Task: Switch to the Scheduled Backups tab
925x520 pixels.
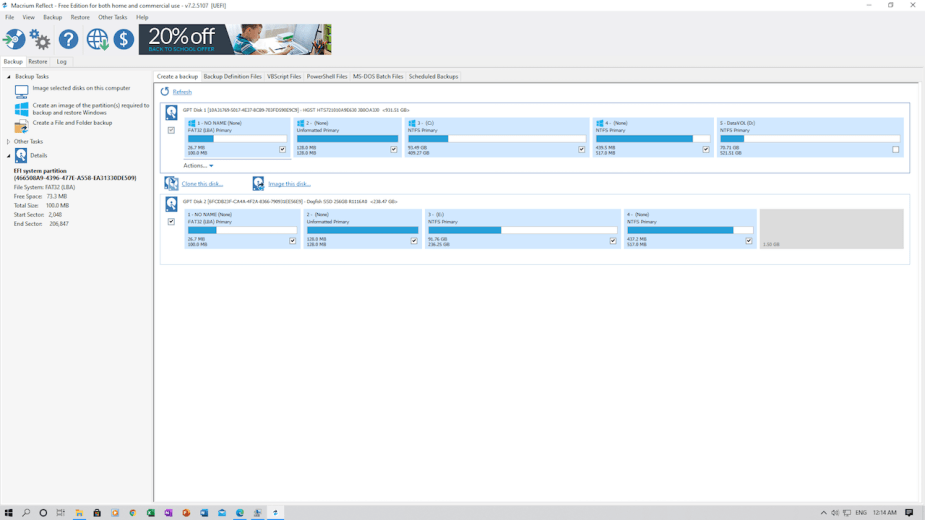Action: point(433,77)
